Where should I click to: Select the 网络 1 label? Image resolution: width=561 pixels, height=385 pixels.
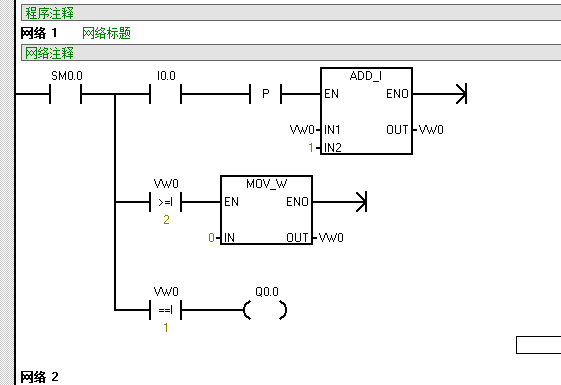pos(39,33)
